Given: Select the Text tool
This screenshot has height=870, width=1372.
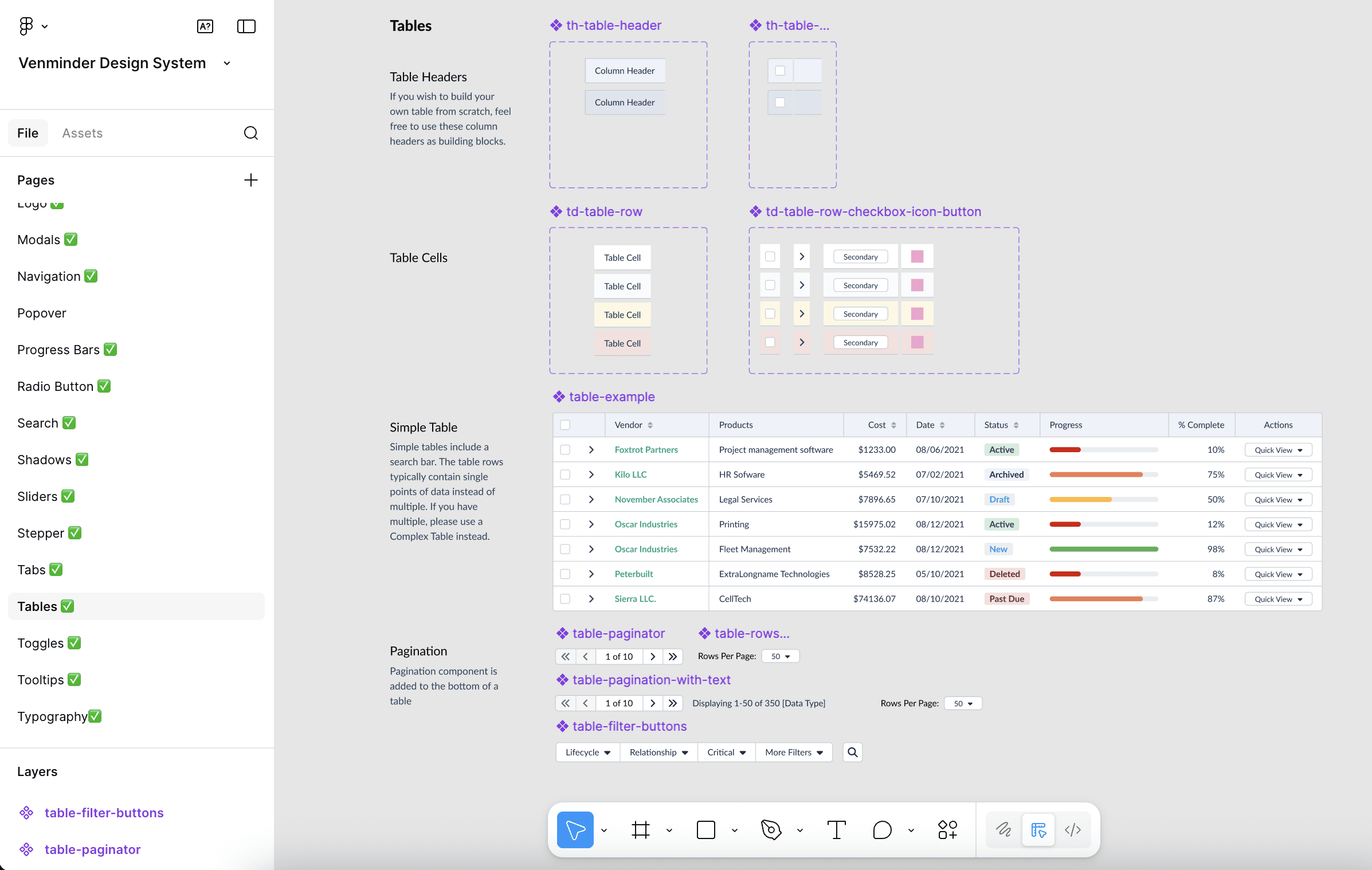Looking at the screenshot, I should pos(836,829).
